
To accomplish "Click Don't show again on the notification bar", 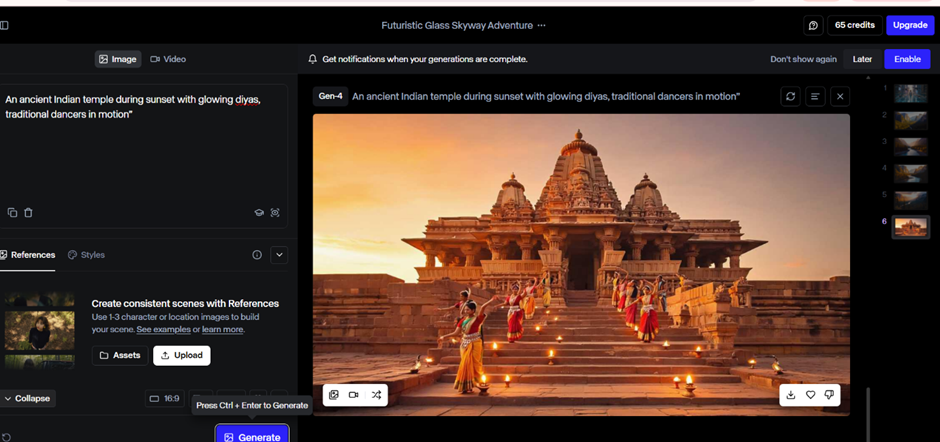I will (803, 59).
